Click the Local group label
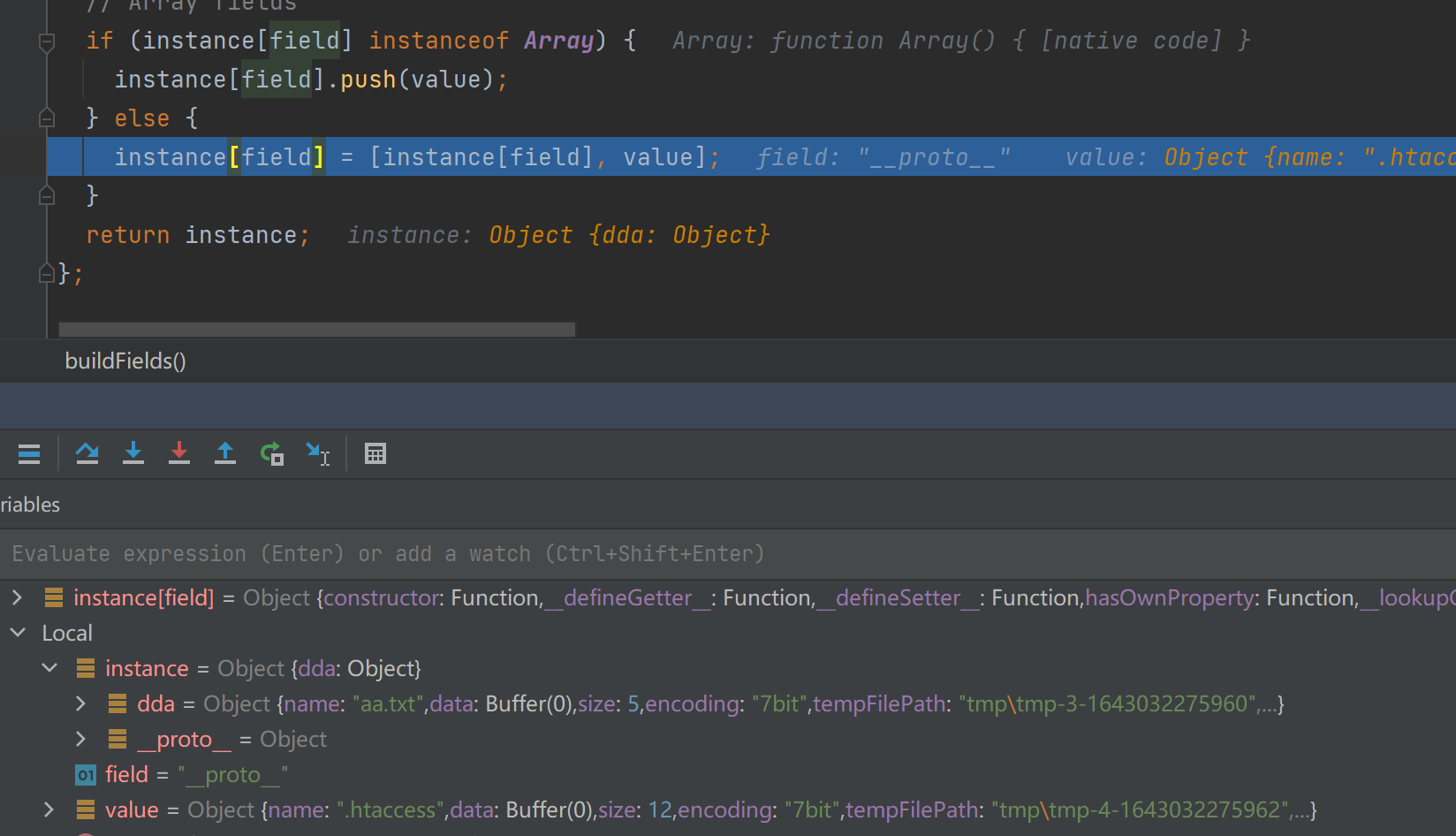 click(67, 633)
